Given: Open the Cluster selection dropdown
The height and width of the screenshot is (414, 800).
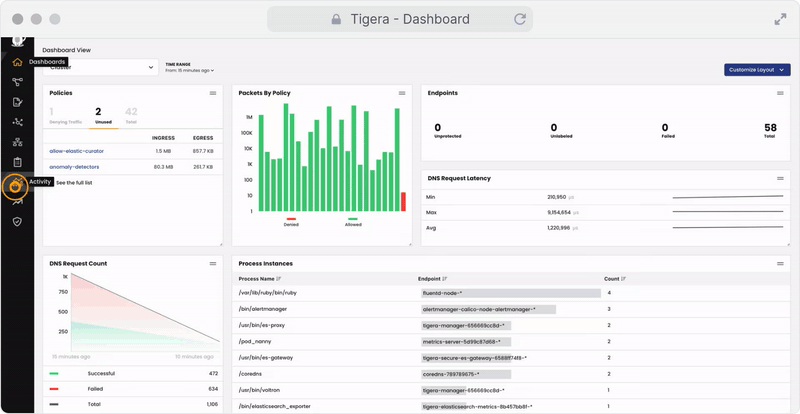Looking at the screenshot, I should click(x=101, y=67).
